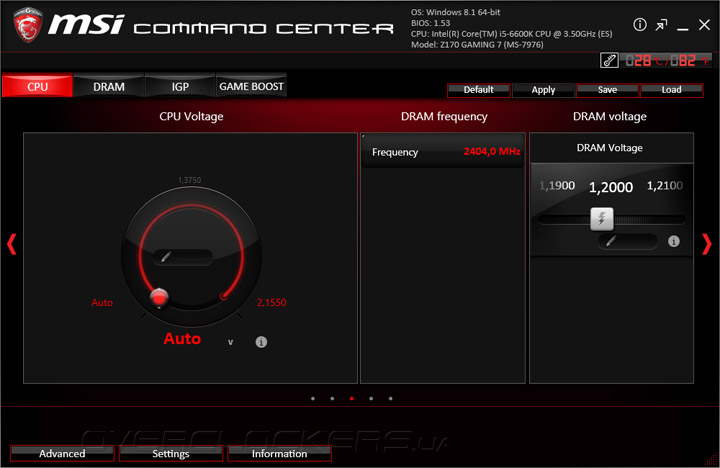Click the fifth page indicator dot
The width and height of the screenshot is (720, 468).
[x=390, y=399]
